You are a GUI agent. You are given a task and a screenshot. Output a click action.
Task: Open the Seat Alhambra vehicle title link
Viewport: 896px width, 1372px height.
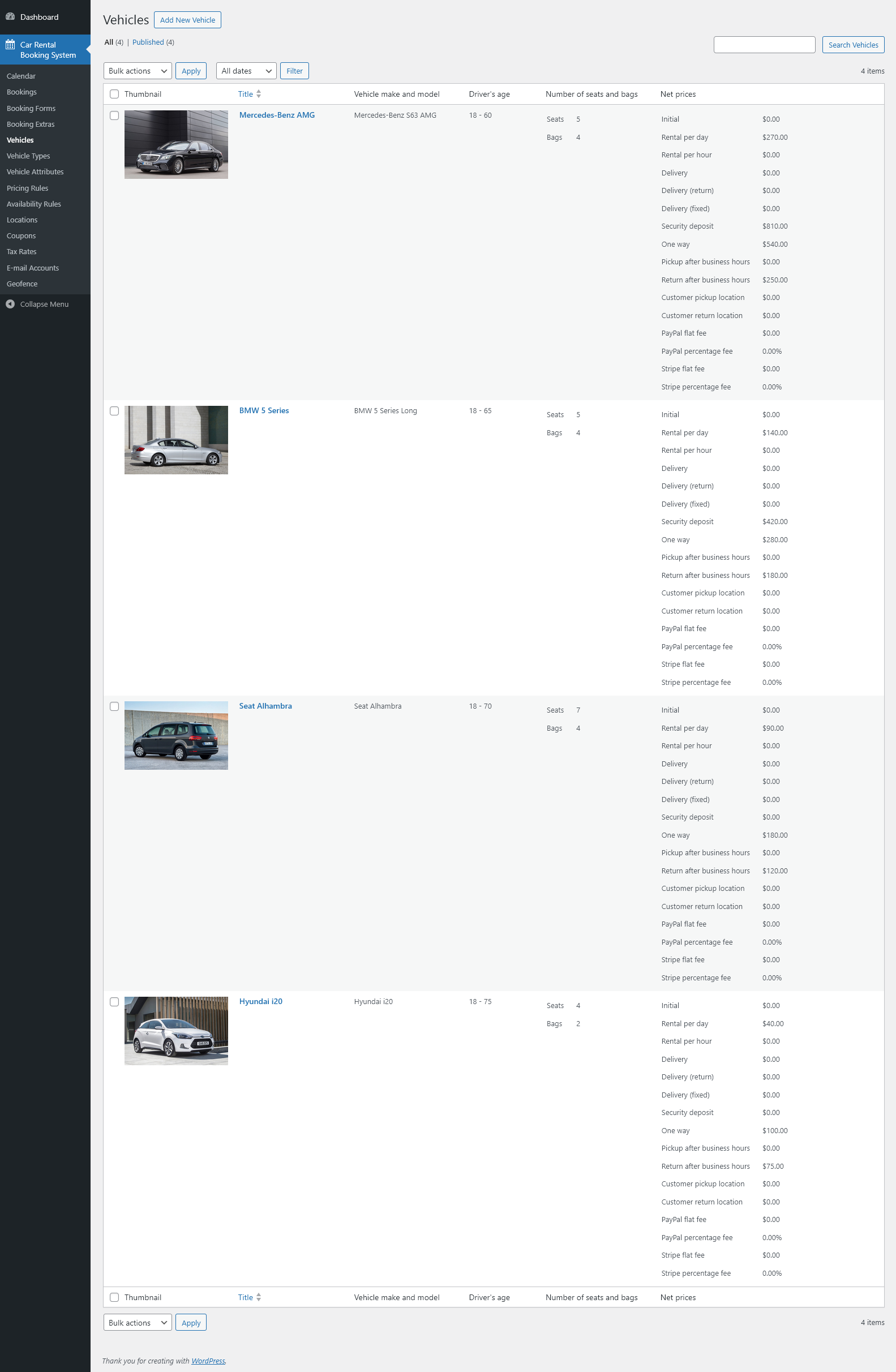coord(266,706)
